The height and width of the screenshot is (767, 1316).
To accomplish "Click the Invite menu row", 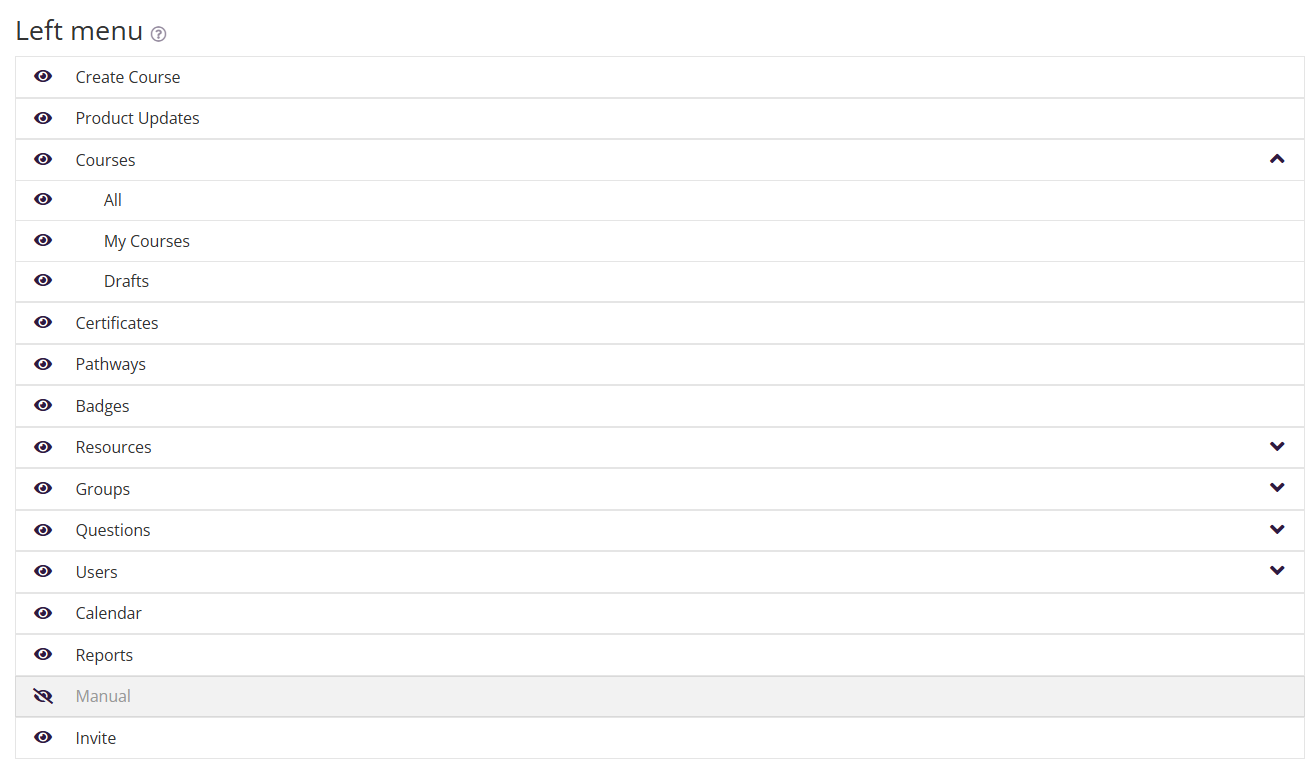I will pos(96,738).
